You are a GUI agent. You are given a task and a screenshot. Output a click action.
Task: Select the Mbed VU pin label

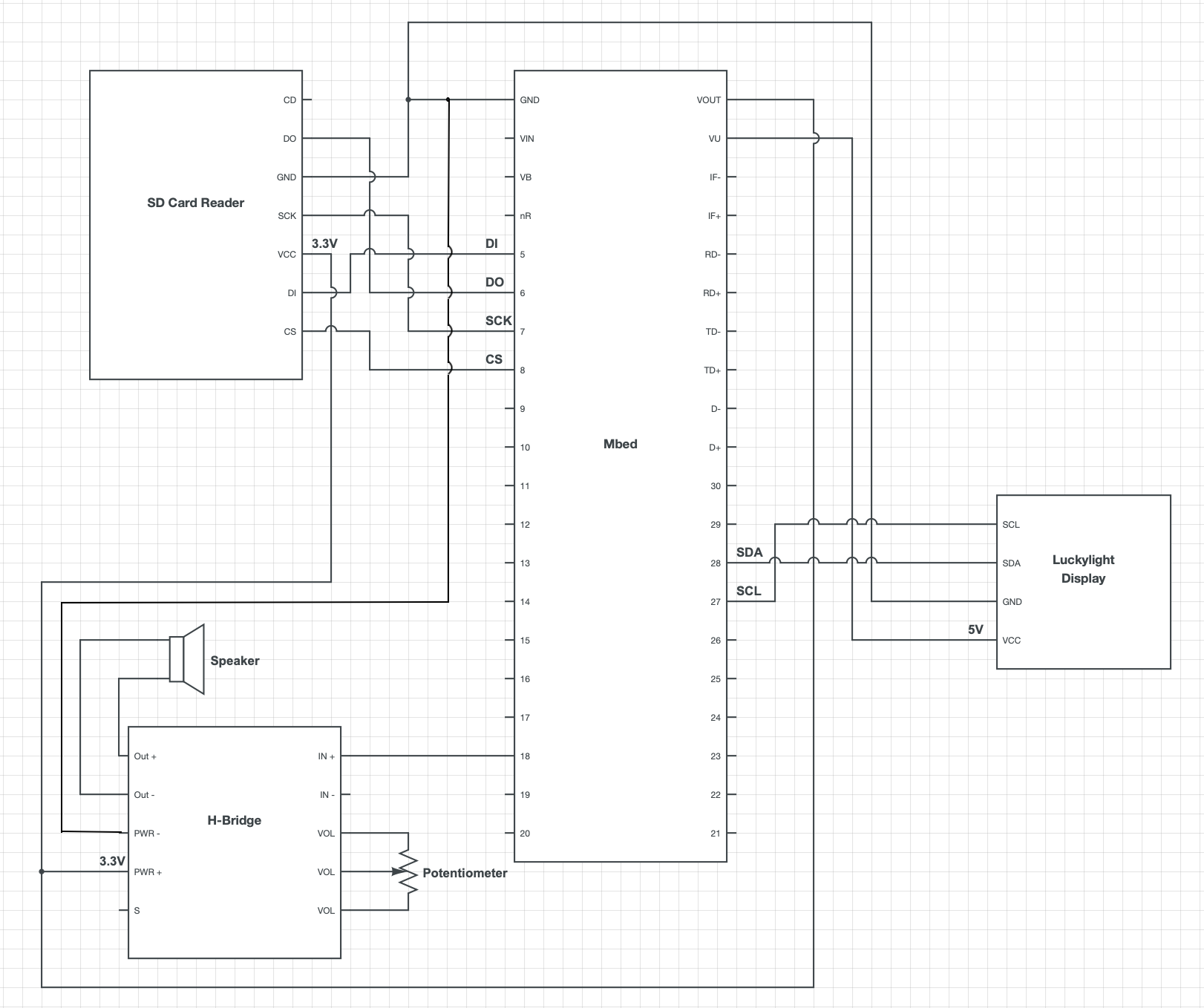[x=715, y=139]
